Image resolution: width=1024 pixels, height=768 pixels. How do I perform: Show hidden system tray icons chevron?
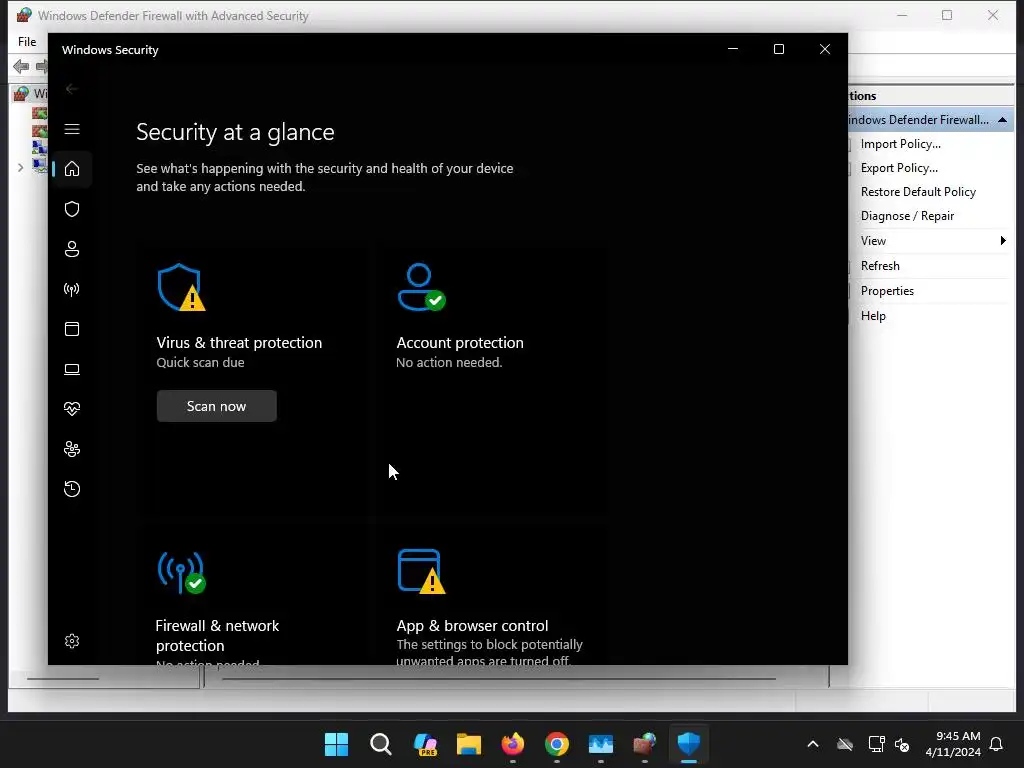[x=813, y=744]
